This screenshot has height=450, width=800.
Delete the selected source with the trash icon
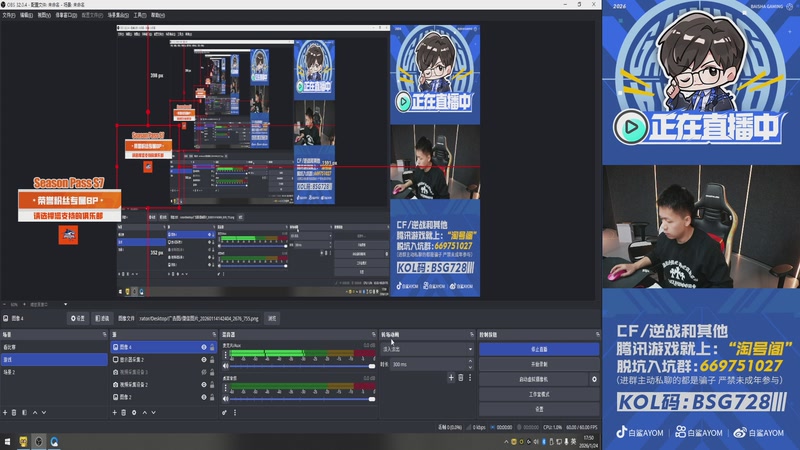click(x=123, y=412)
